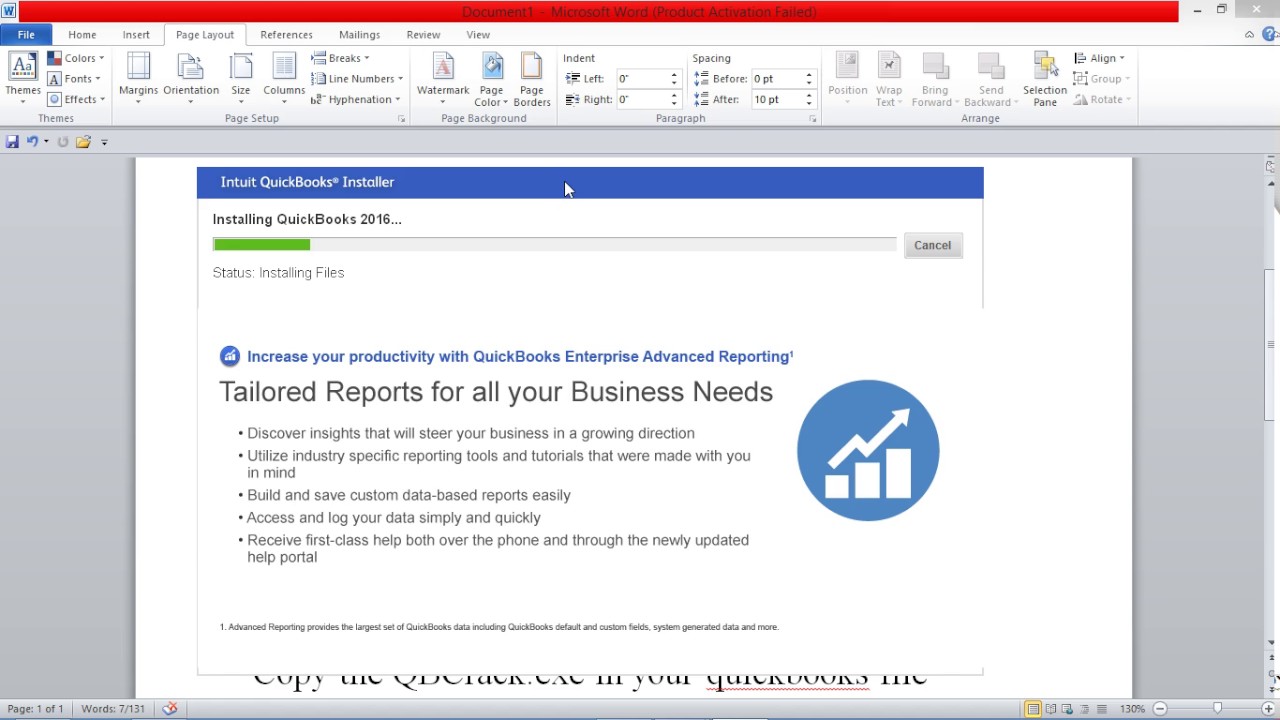This screenshot has height=720, width=1280.
Task: Click the Undo icon
Action: [32, 142]
